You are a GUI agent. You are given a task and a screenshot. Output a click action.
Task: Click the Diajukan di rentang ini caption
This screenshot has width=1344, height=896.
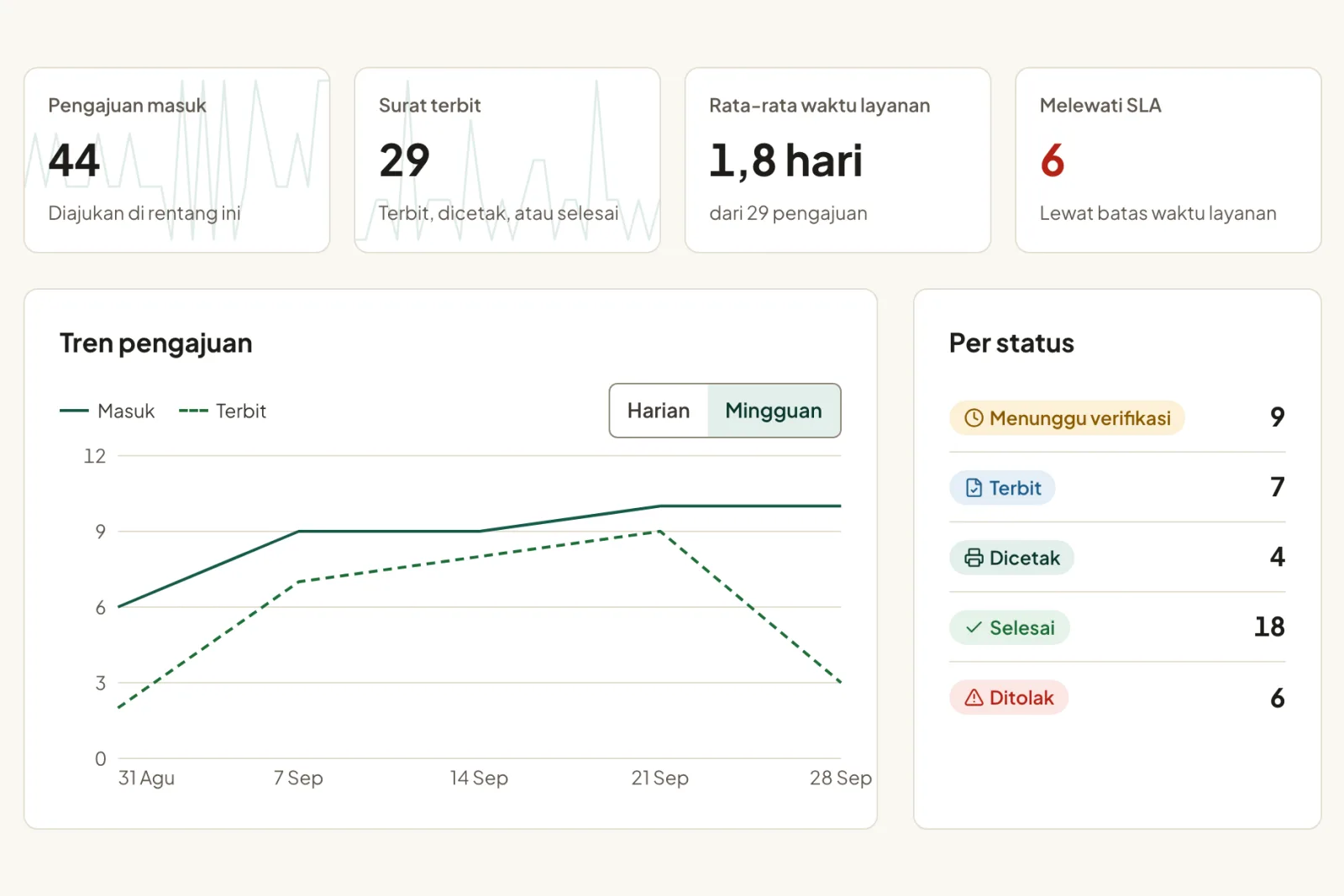point(144,213)
